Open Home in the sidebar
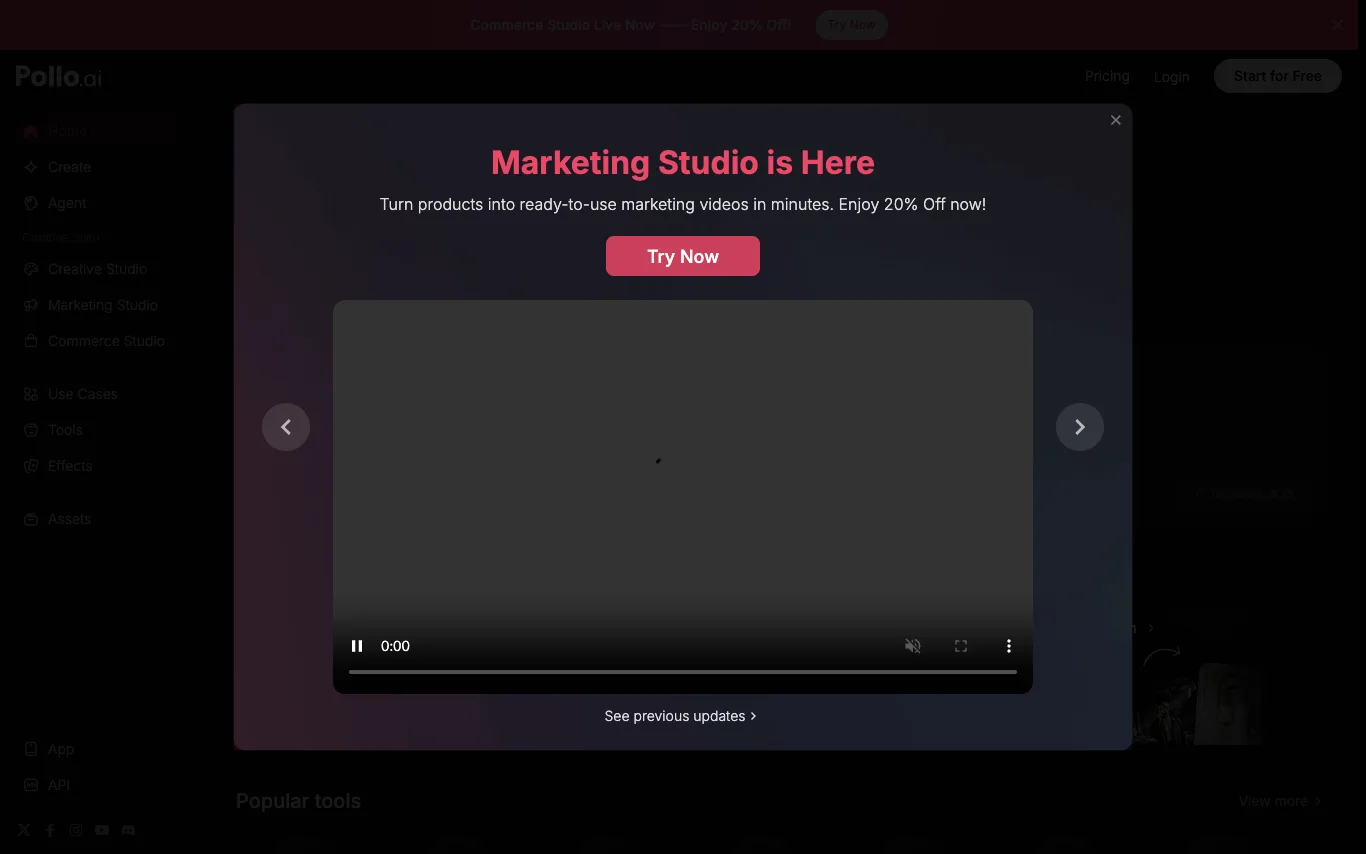The height and width of the screenshot is (854, 1366). (97, 131)
